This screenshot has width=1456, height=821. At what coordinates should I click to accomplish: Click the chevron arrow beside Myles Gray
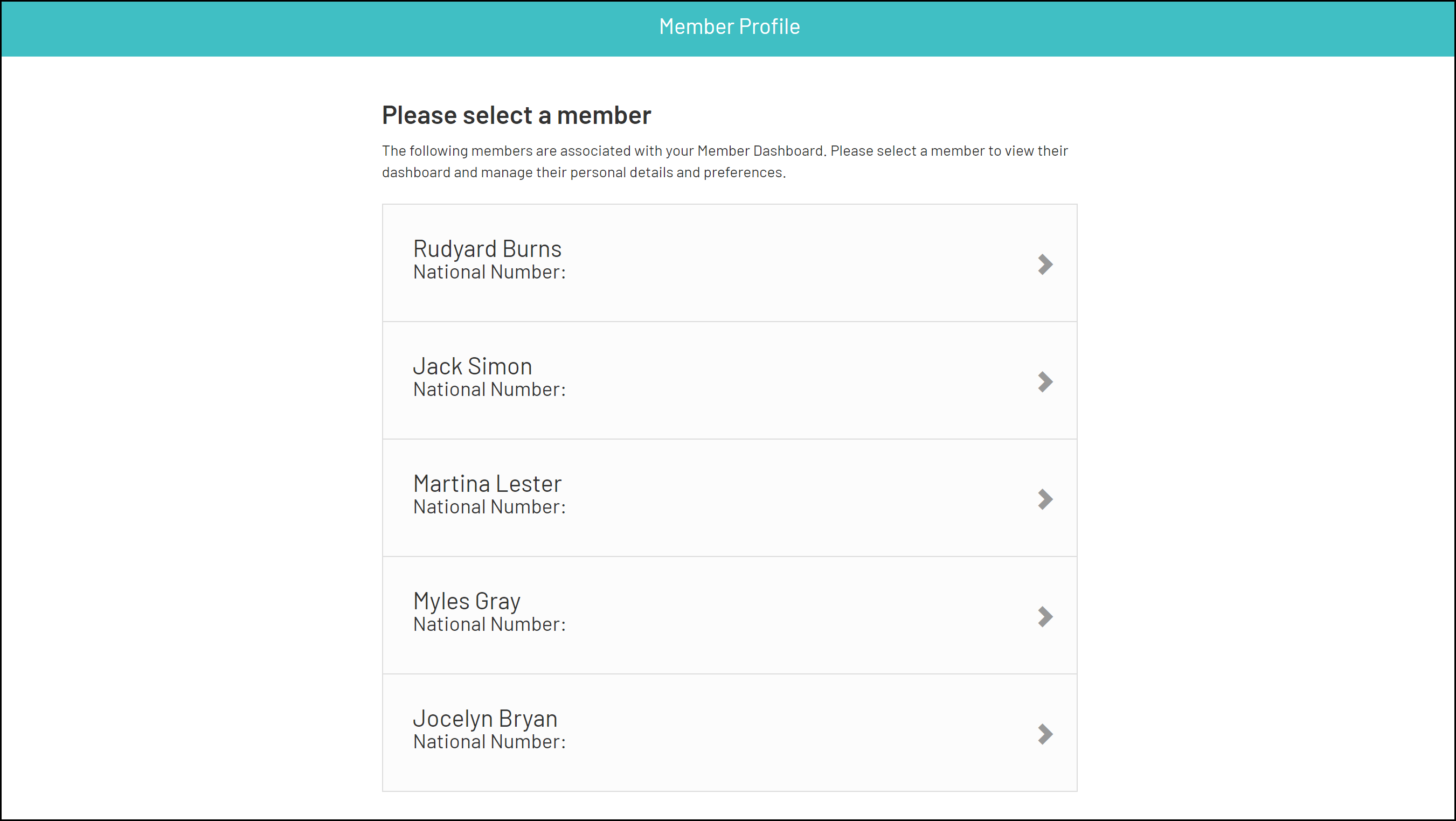click(x=1045, y=616)
